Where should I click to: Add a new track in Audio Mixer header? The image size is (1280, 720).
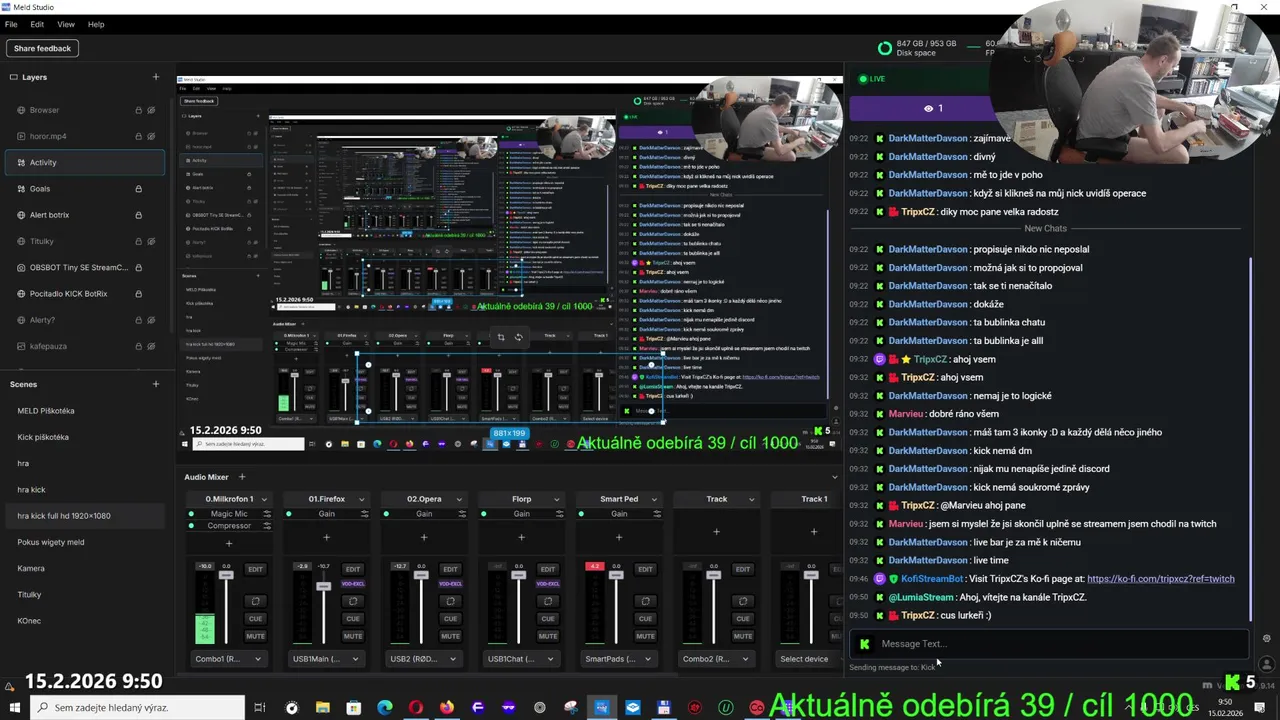click(241, 477)
